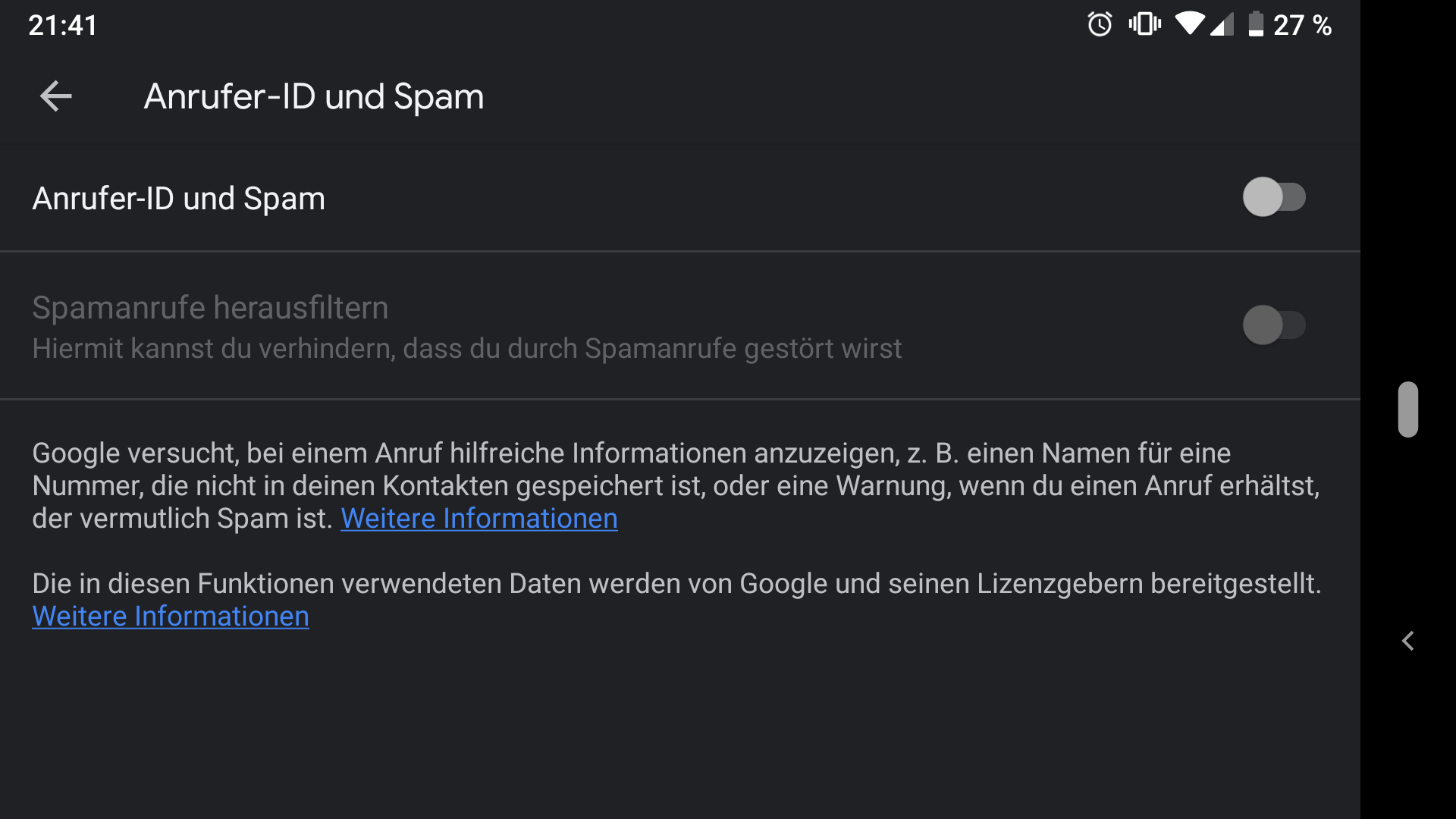Tap the navigation bar back chevron
This screenshot has height=819, width=1456.
point(1408,642)
